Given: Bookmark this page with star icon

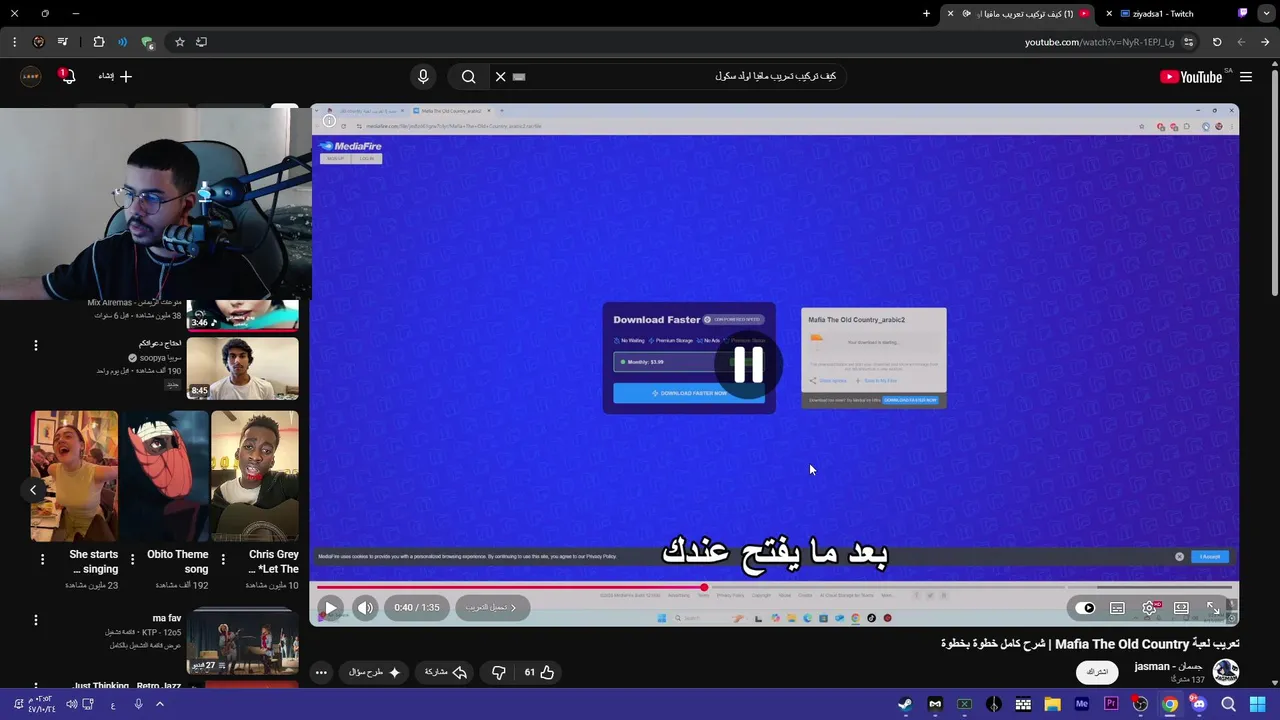Looking at the screenshot, I should point(180,42).
